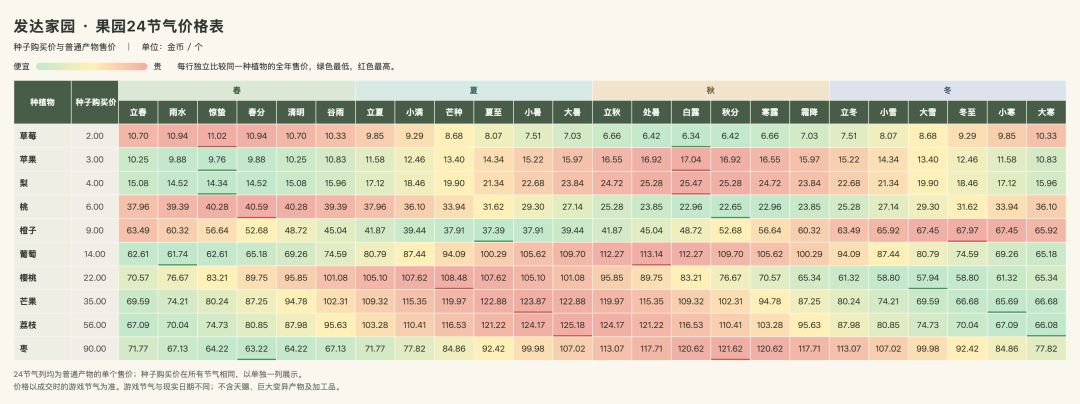Click the 惊蛰 column header

pos(217,112)
